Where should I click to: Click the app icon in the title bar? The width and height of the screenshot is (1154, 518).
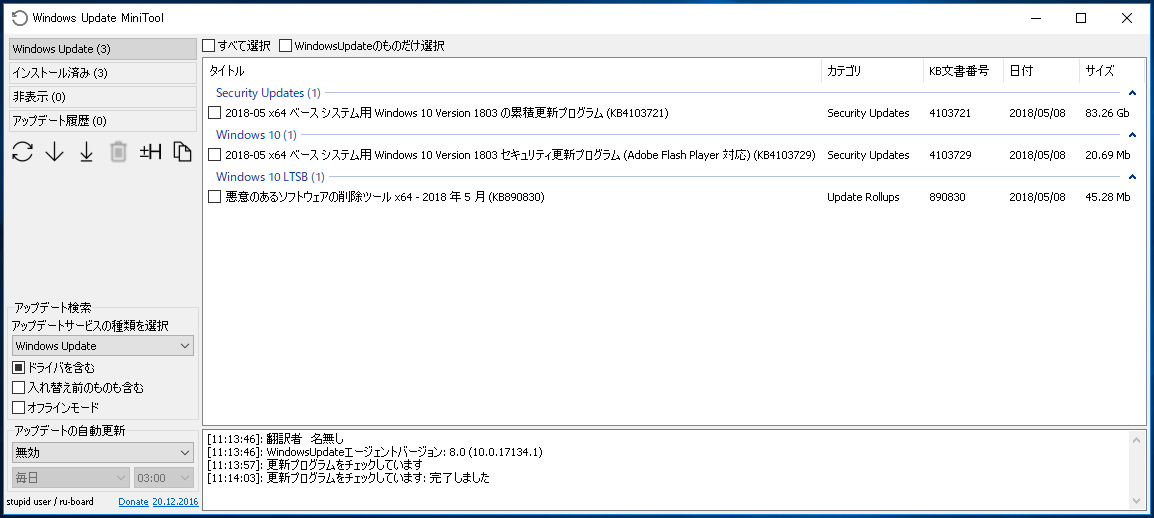point(20,18)
